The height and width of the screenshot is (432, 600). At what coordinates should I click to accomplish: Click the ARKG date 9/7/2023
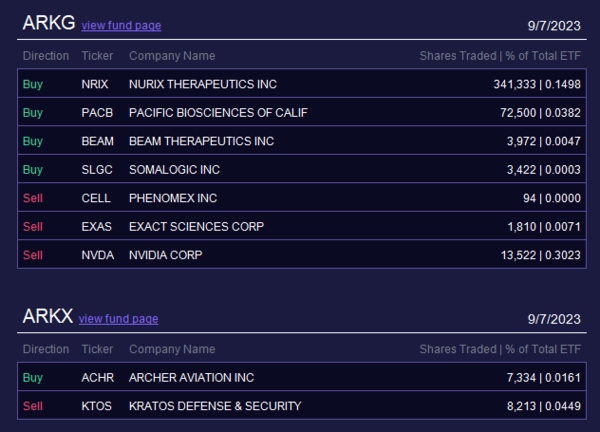click(554, 26)
